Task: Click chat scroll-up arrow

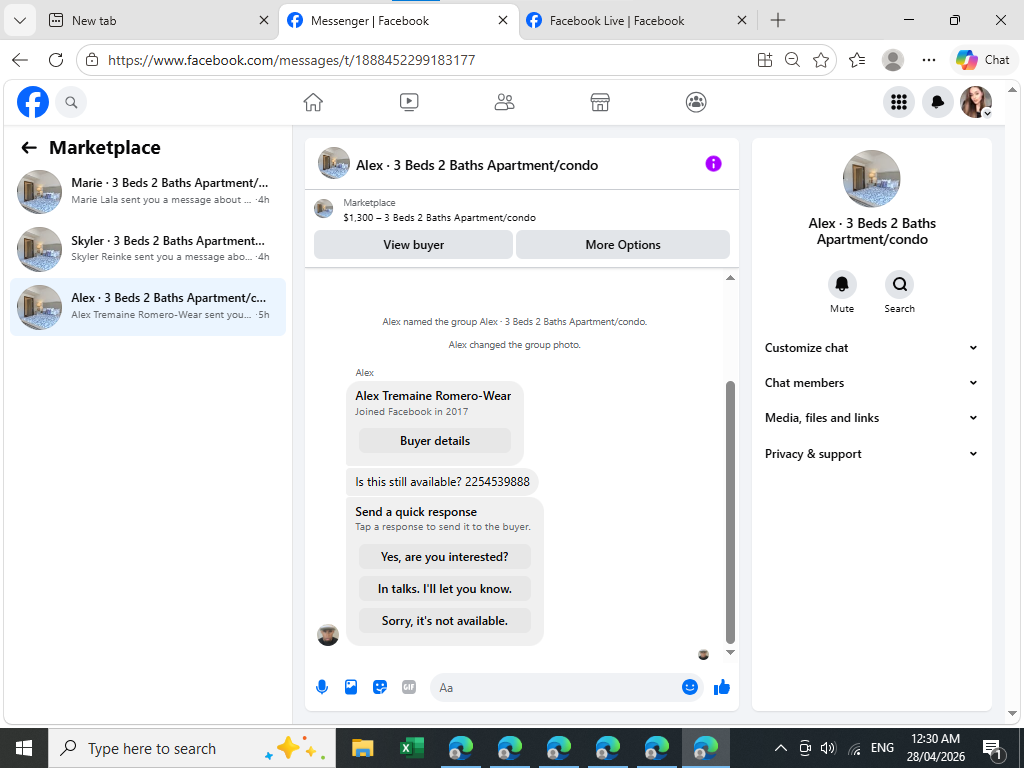Action: [730, 278]
